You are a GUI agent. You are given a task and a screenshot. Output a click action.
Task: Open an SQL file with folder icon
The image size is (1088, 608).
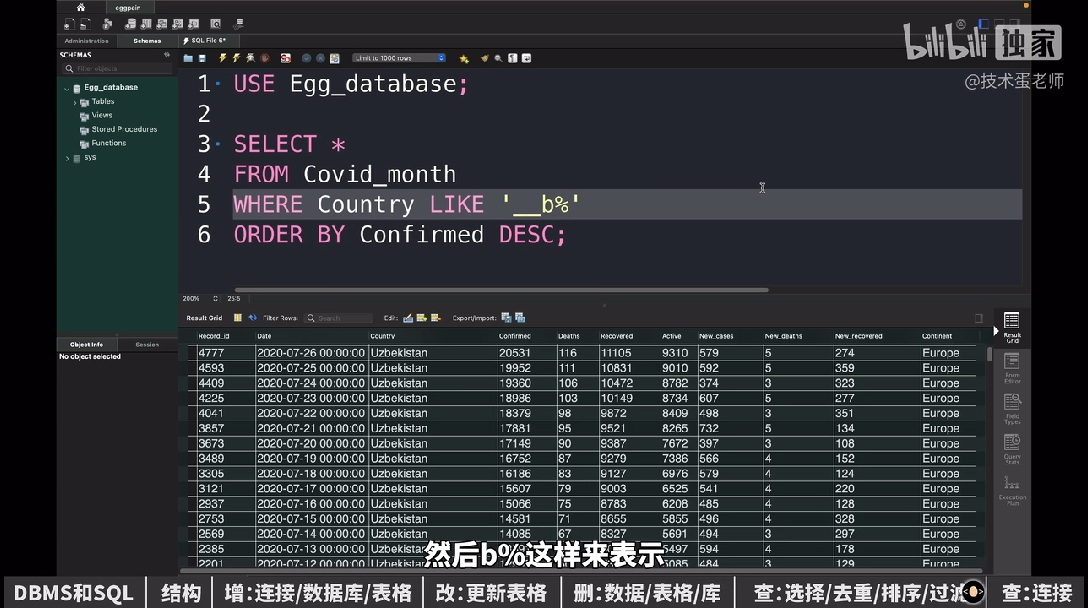pos(188,58)
